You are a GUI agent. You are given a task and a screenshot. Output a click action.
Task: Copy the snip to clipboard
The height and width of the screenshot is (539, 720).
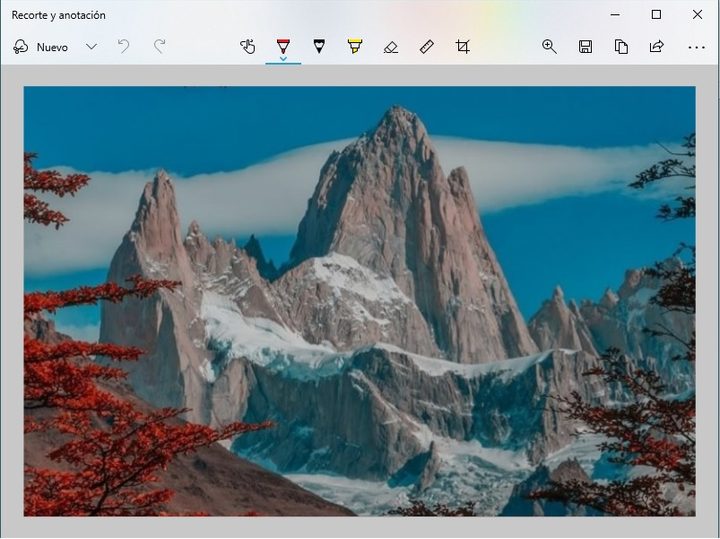click(621, 47)
